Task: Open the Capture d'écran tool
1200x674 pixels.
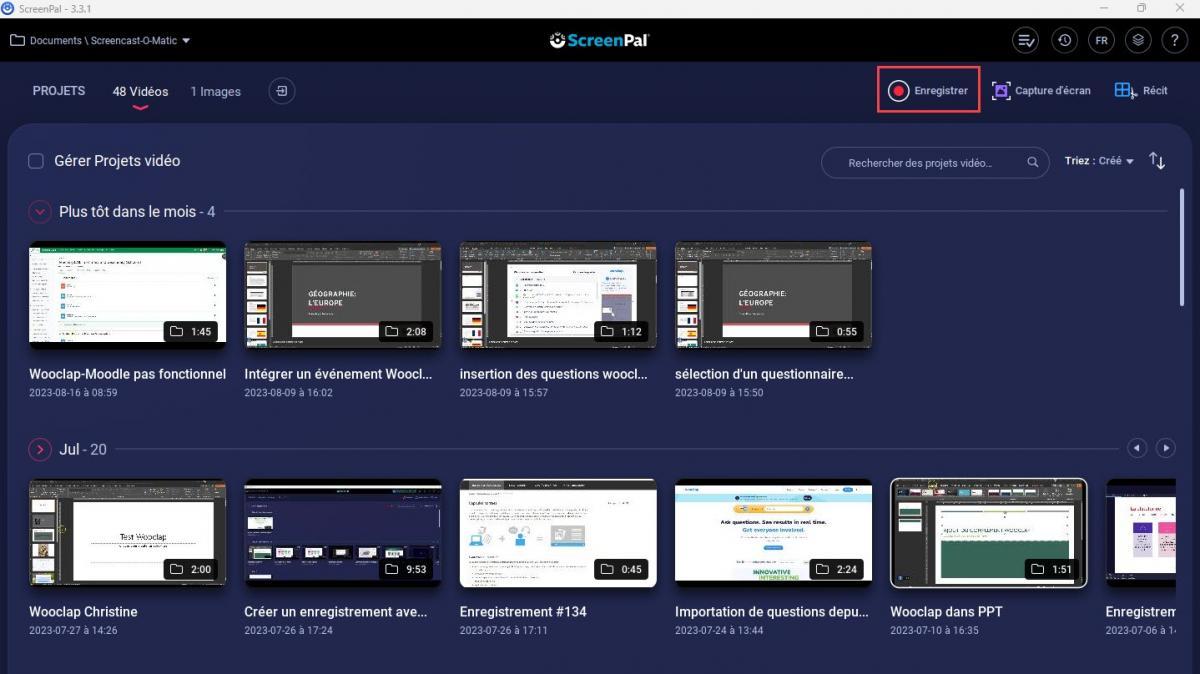Action: click(x=1041, y=90)
